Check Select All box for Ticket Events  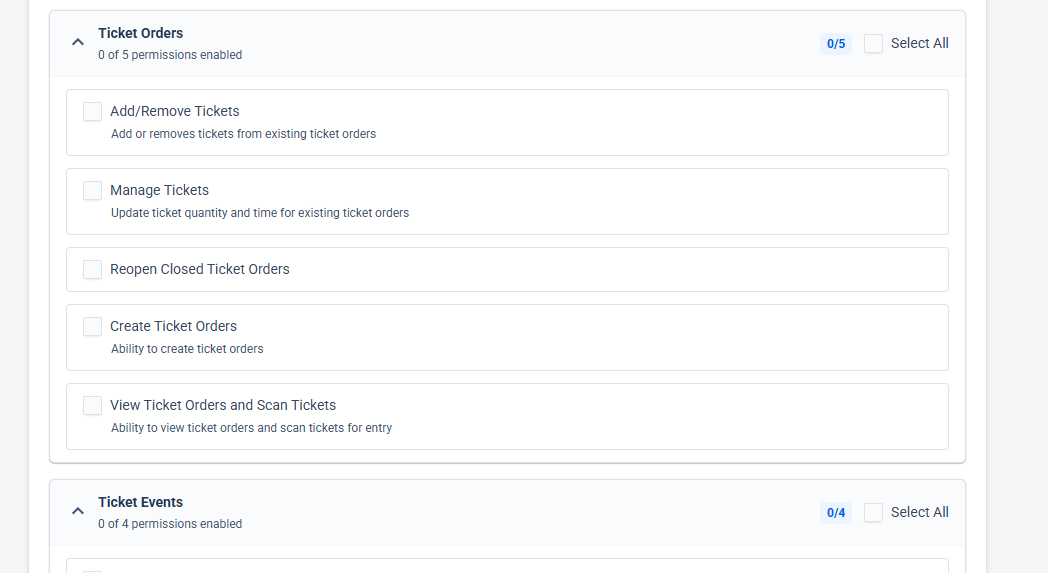pos(873,512)
